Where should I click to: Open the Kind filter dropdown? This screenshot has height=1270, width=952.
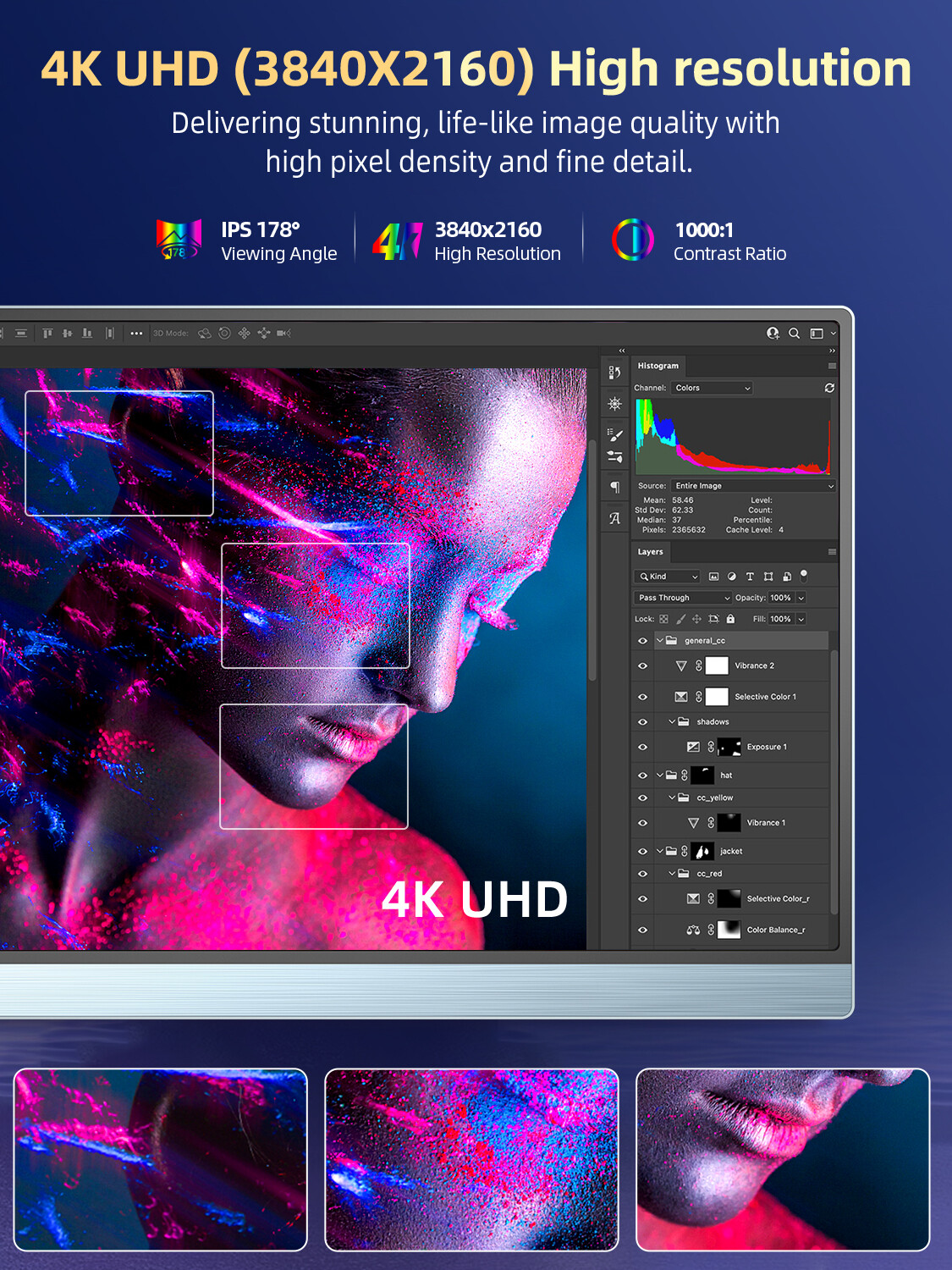point(667,577)
